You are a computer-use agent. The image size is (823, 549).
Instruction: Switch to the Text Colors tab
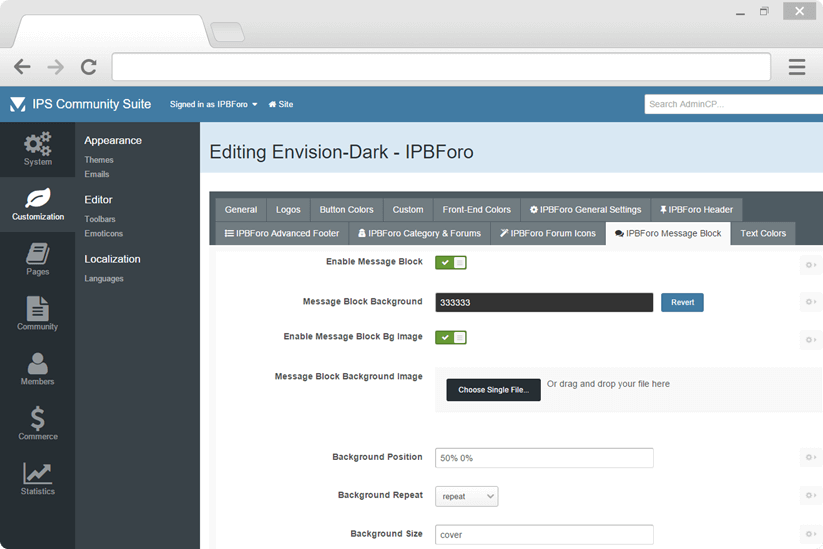point(763,233)
